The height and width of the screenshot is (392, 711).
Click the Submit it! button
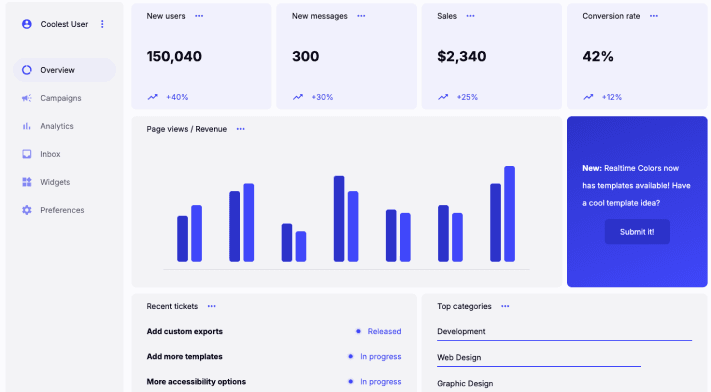(x=637, y=232)
